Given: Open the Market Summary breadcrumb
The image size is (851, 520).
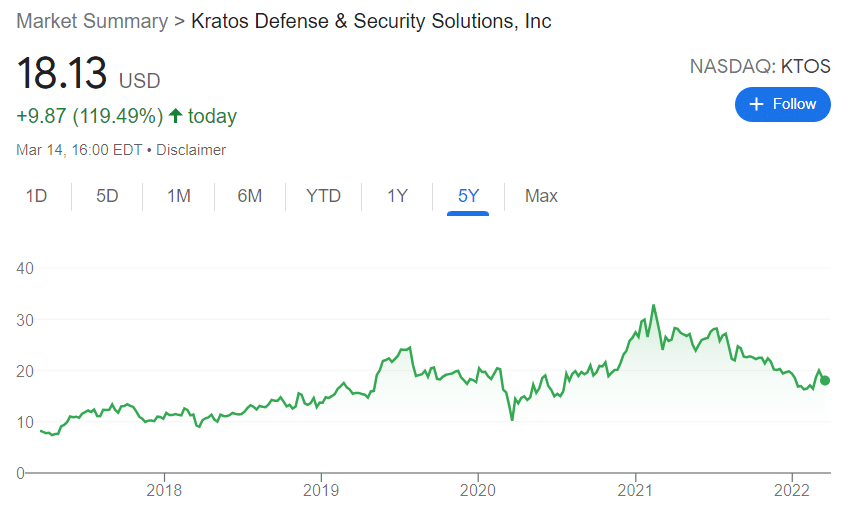Looking at the screenshot, I should [92, 21].
